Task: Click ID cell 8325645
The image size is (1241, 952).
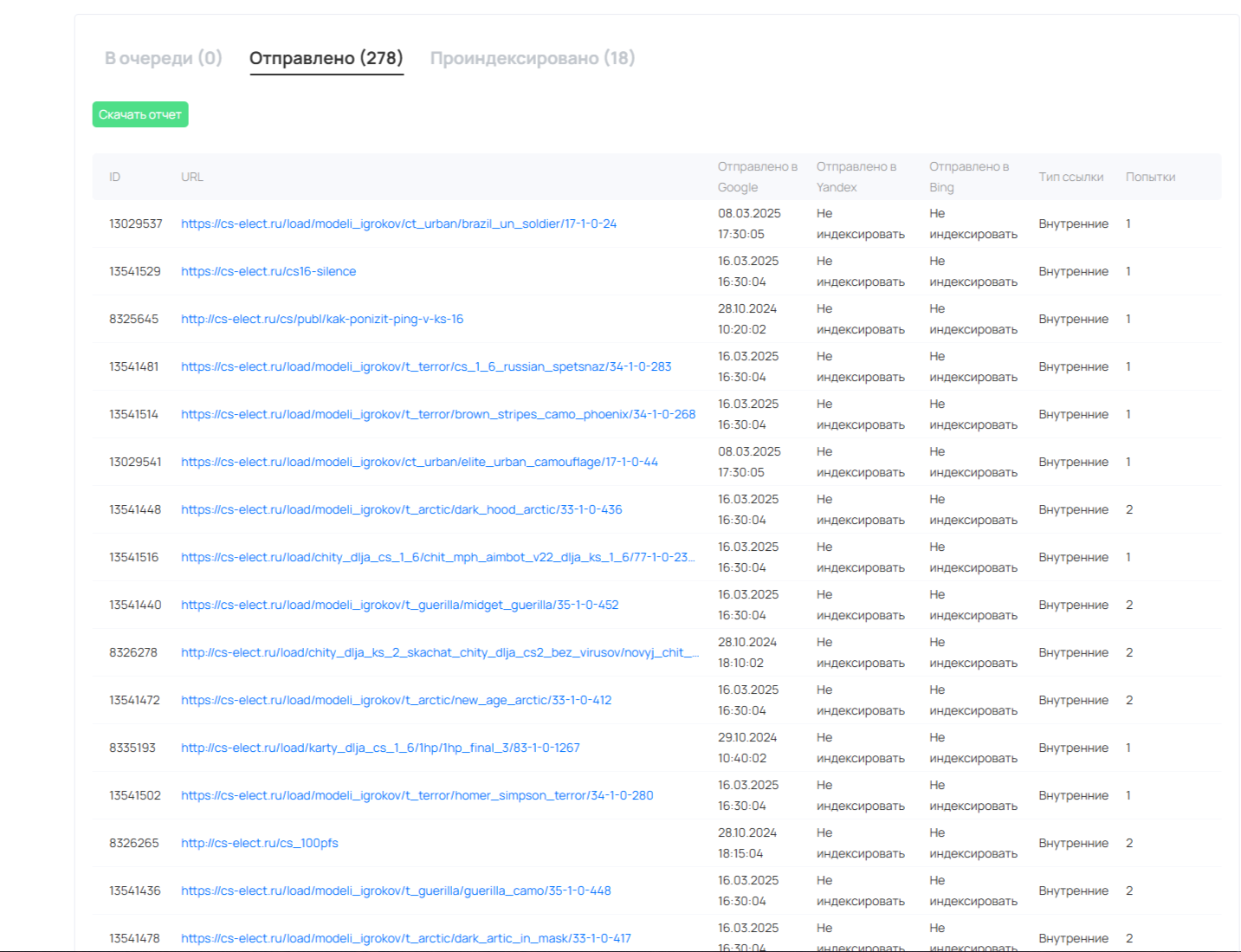Action: click(134, 319)
